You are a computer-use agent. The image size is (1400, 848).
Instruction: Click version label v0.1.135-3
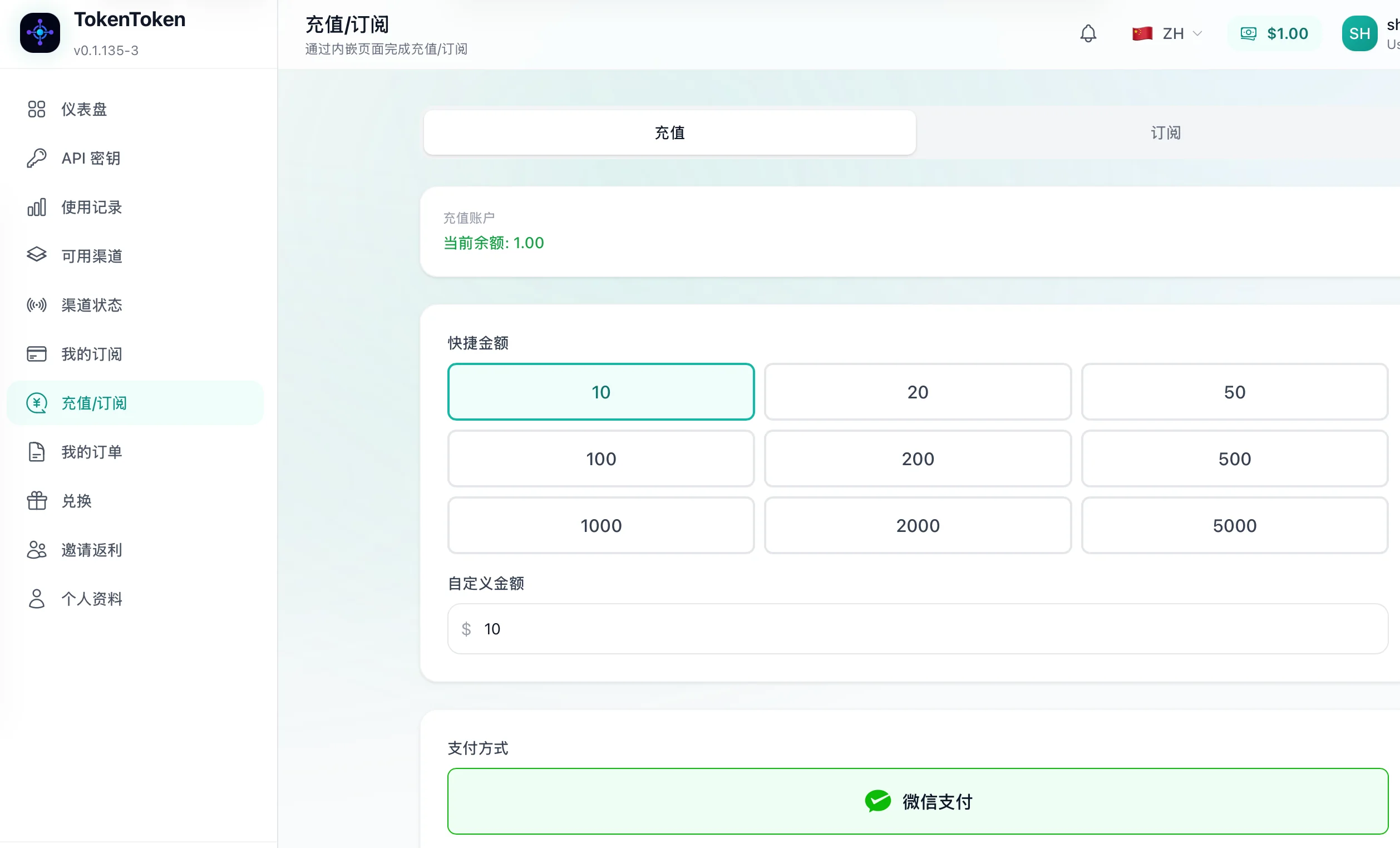[x=106, y=51]
